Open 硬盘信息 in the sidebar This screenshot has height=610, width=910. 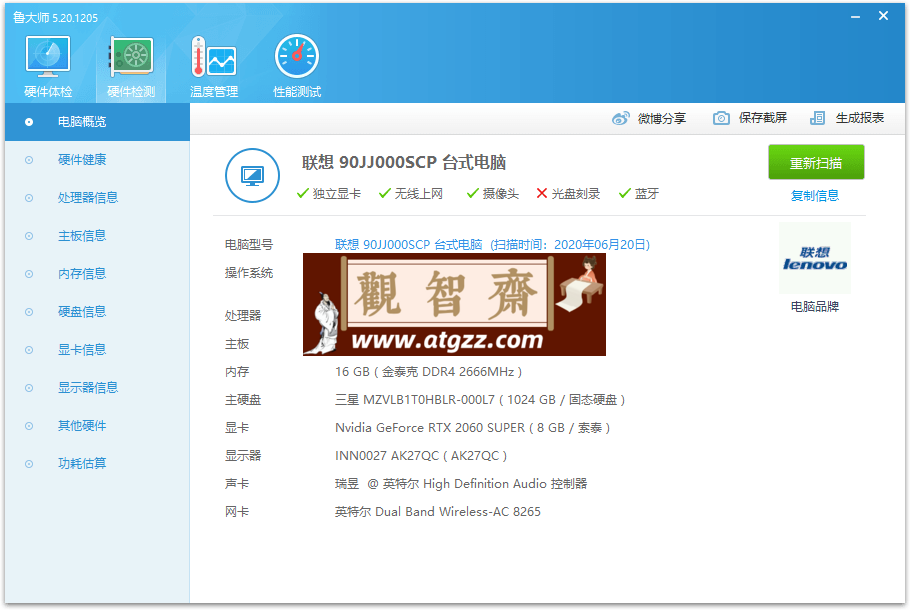pos(82,312)
